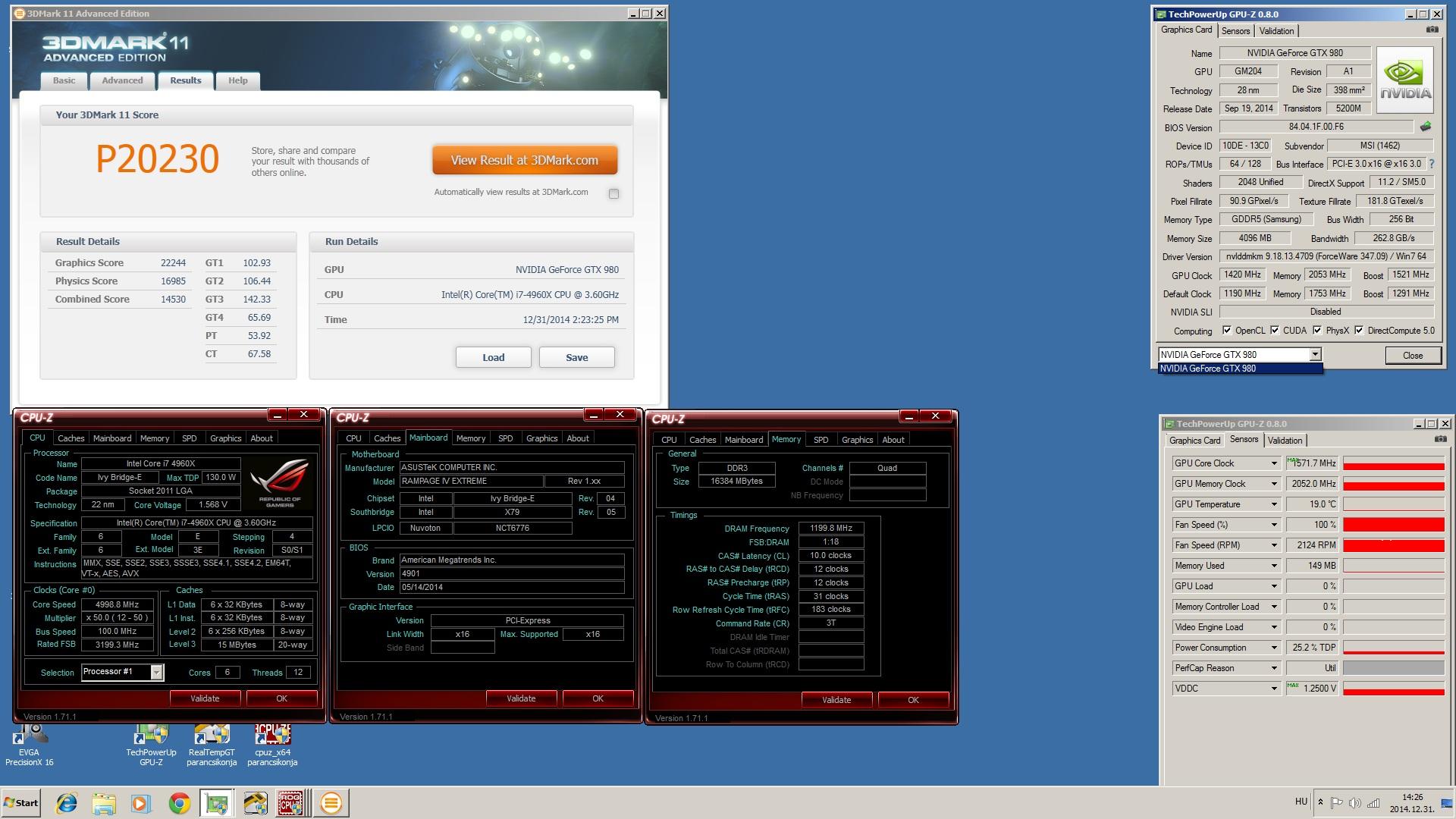The width and height of the screenshot is (1456, 819).
Task: Expand Memory Used sensor dropdown
Action: pyautogui.click(x=1274, y=566)
